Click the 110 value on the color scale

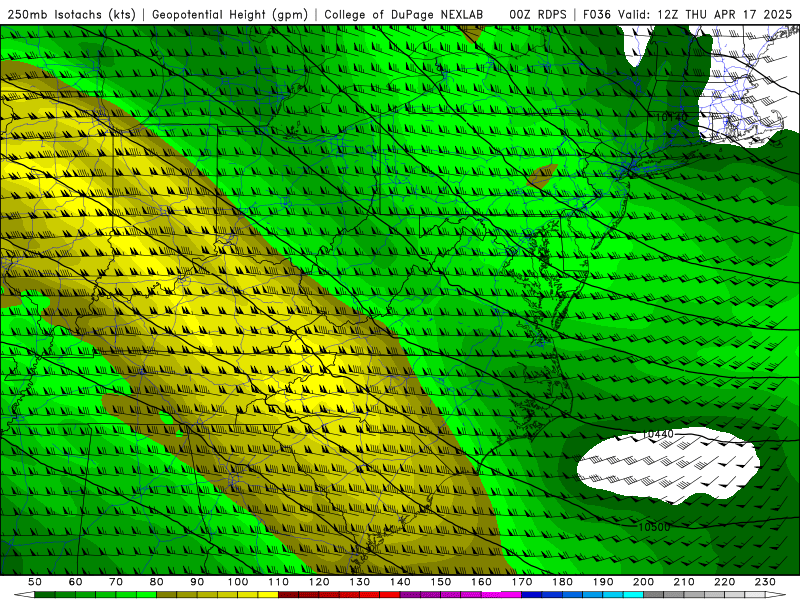click(x=279, y=582)
